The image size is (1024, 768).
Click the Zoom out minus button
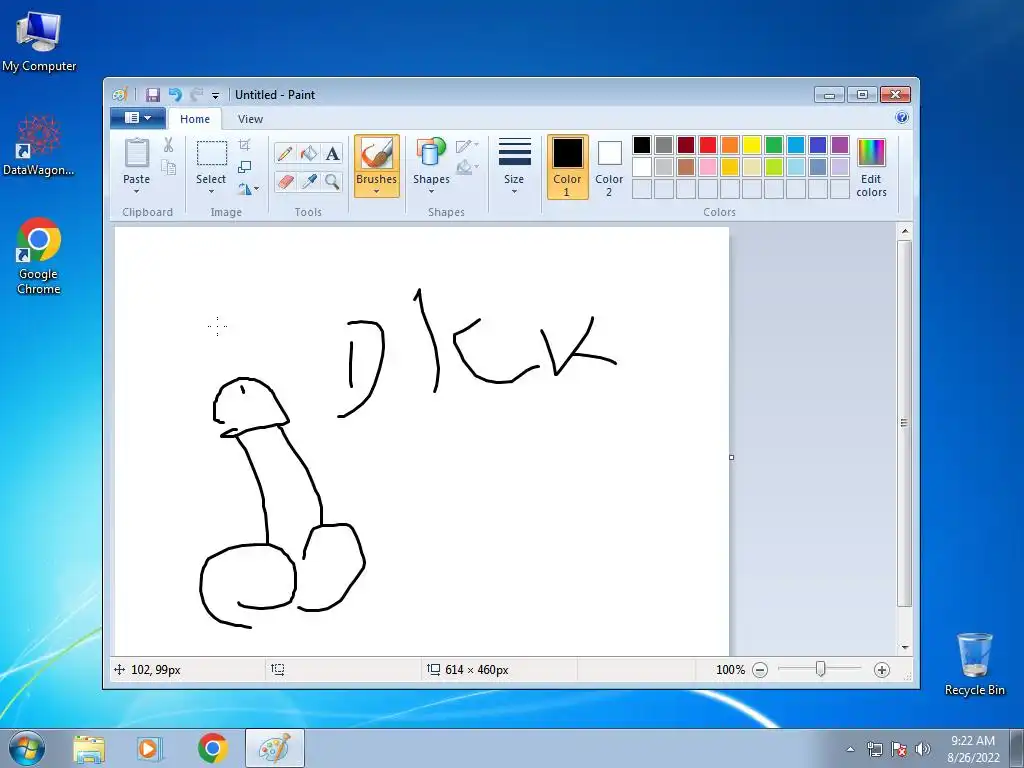760,670
